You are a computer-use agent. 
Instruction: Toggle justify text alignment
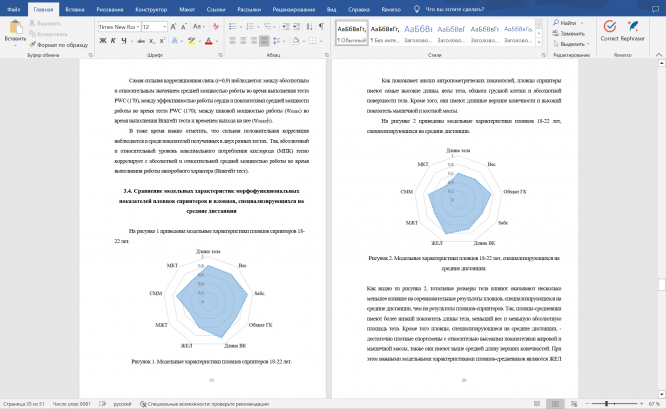point(264,41)
